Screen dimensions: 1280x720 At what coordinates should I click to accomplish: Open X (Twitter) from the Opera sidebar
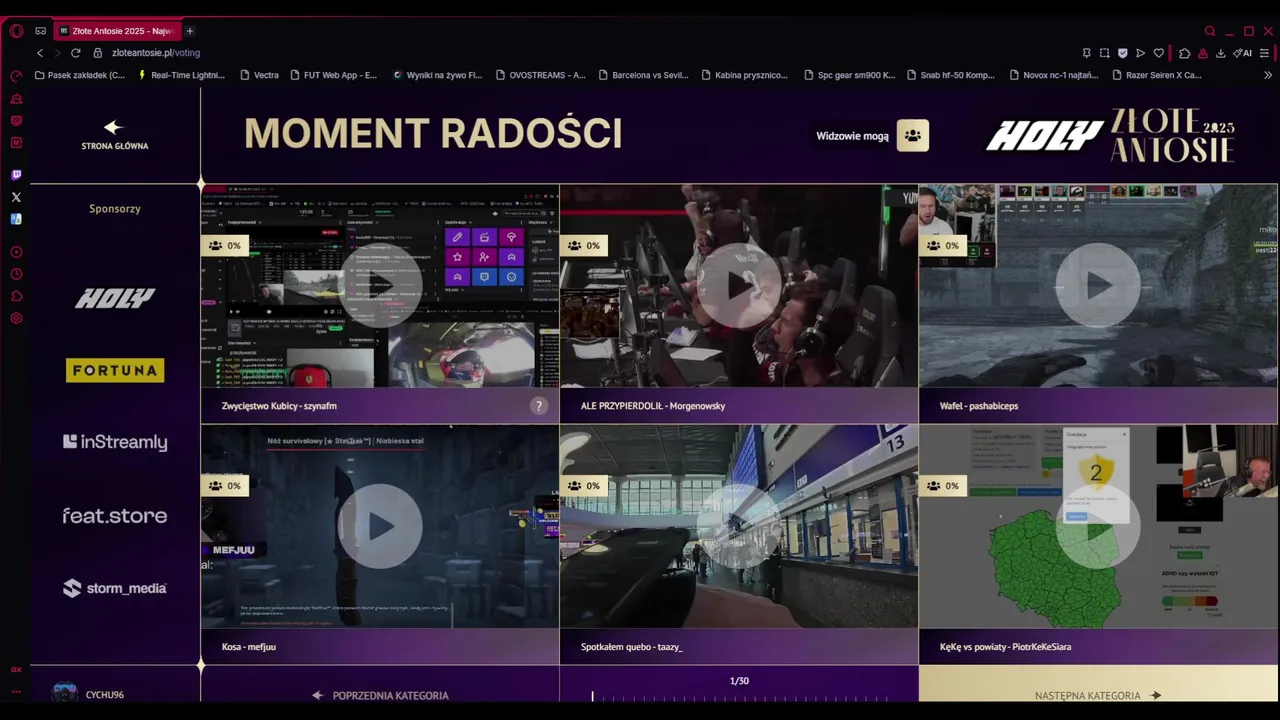pyautogui.click(x=16, y=197)
